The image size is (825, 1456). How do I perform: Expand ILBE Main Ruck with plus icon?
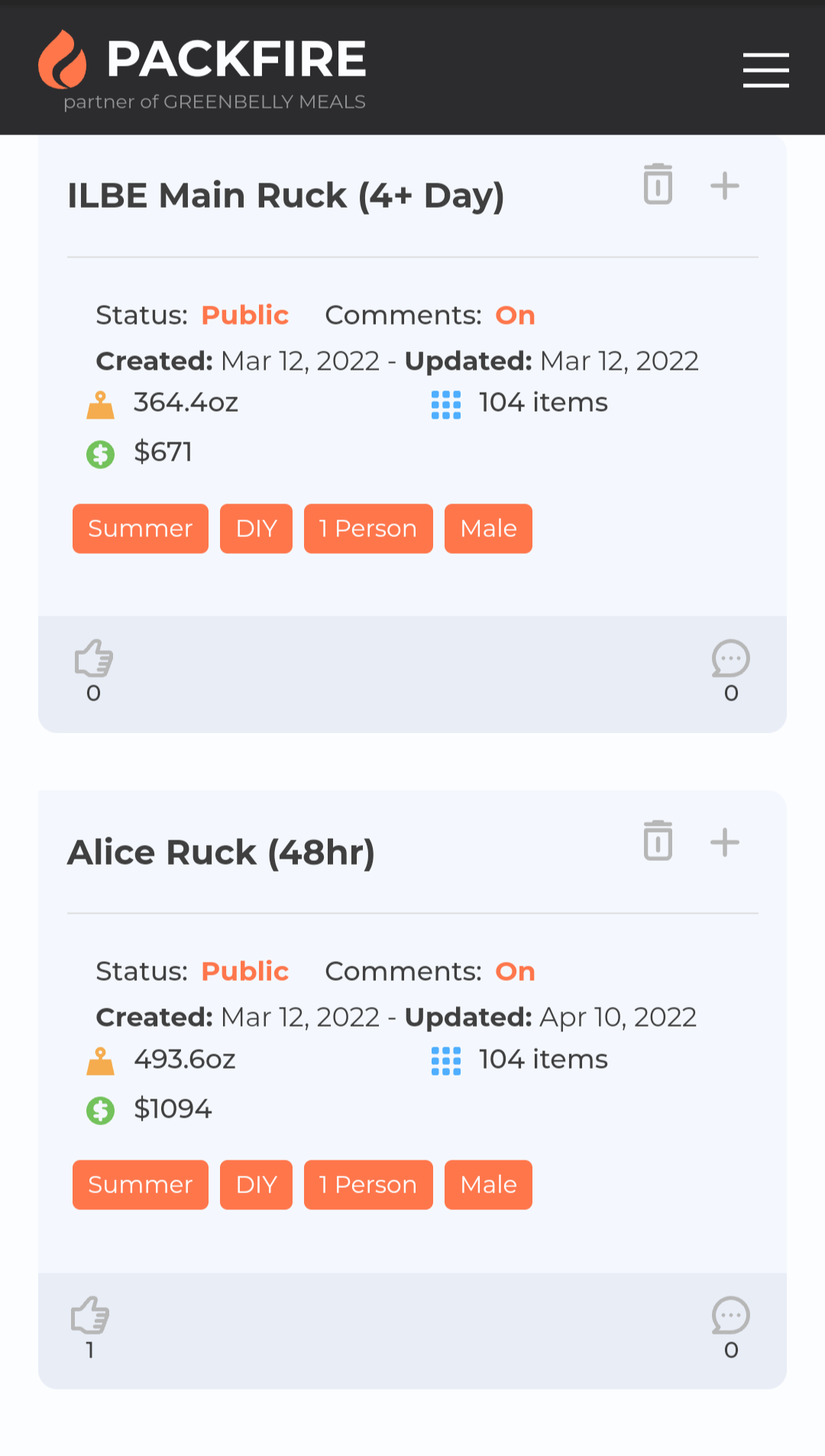coord(725,186)
